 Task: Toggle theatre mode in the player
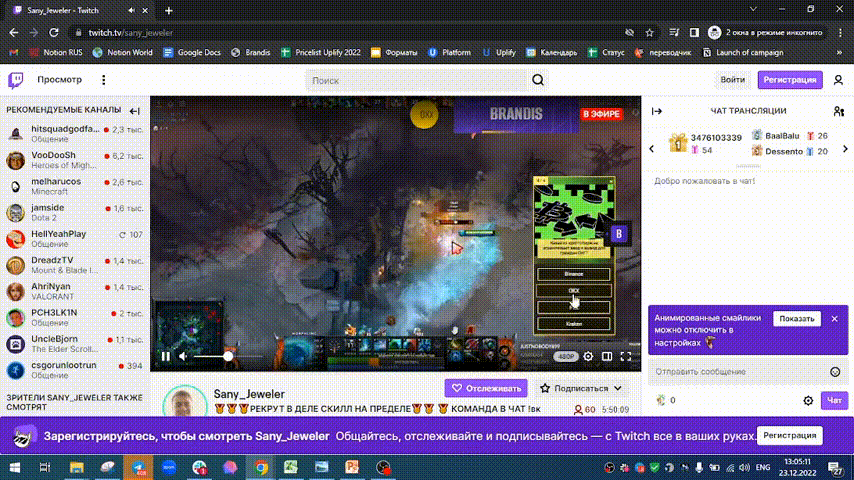607,356
